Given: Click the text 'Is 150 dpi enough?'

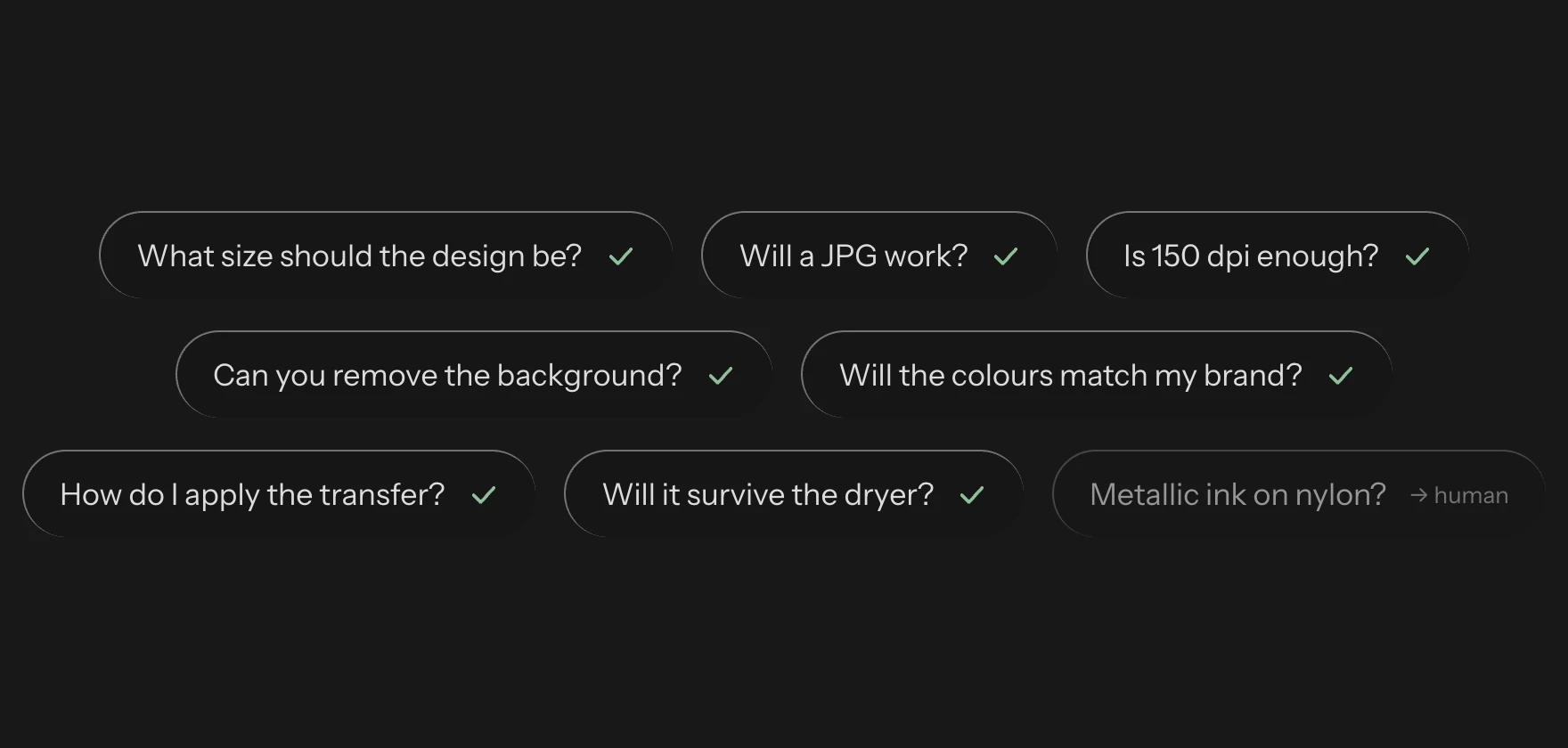Looking at the screenshot, I should 1251,256.
